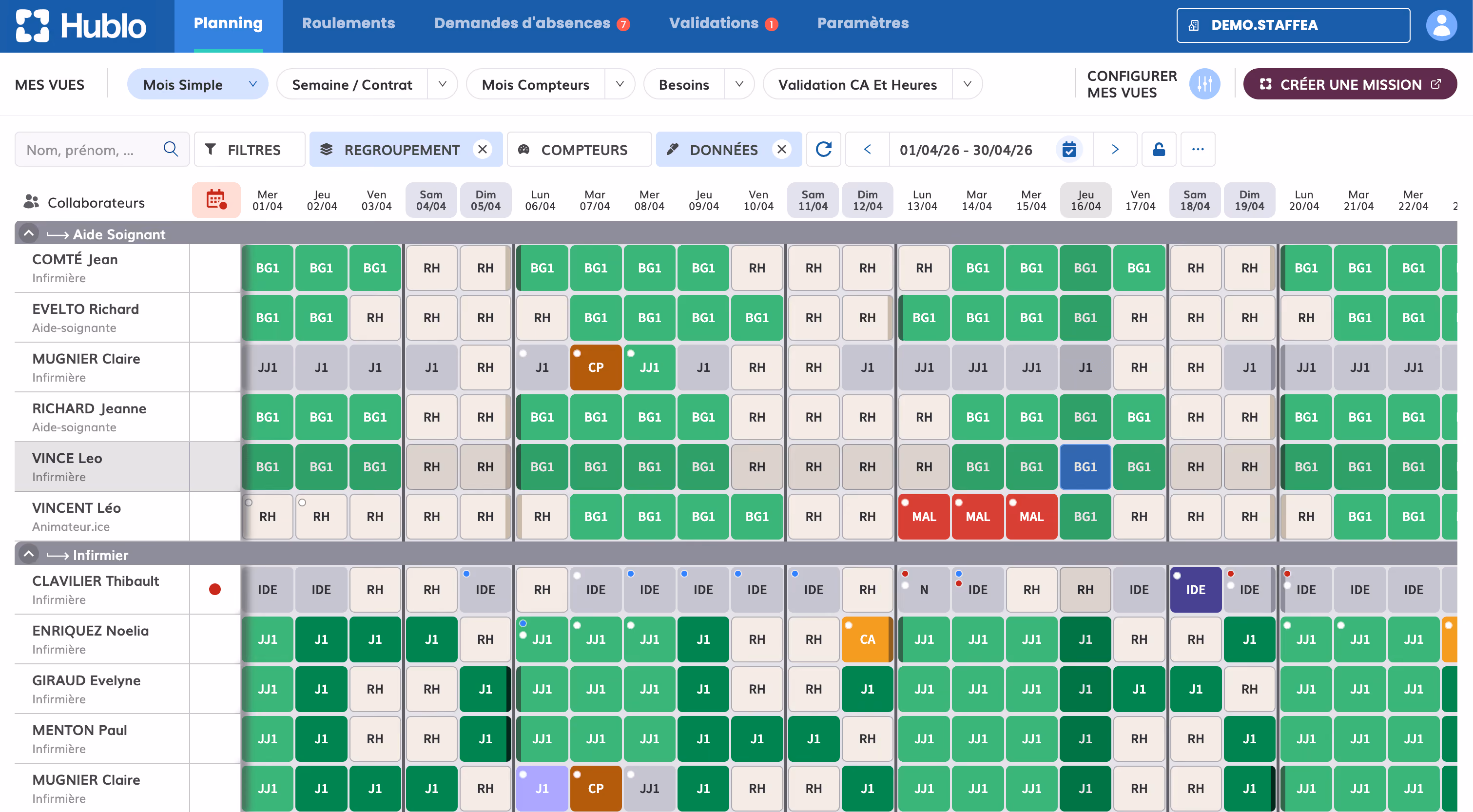Open DEMO.STAFFEA establishment selector

[1293, 25]
